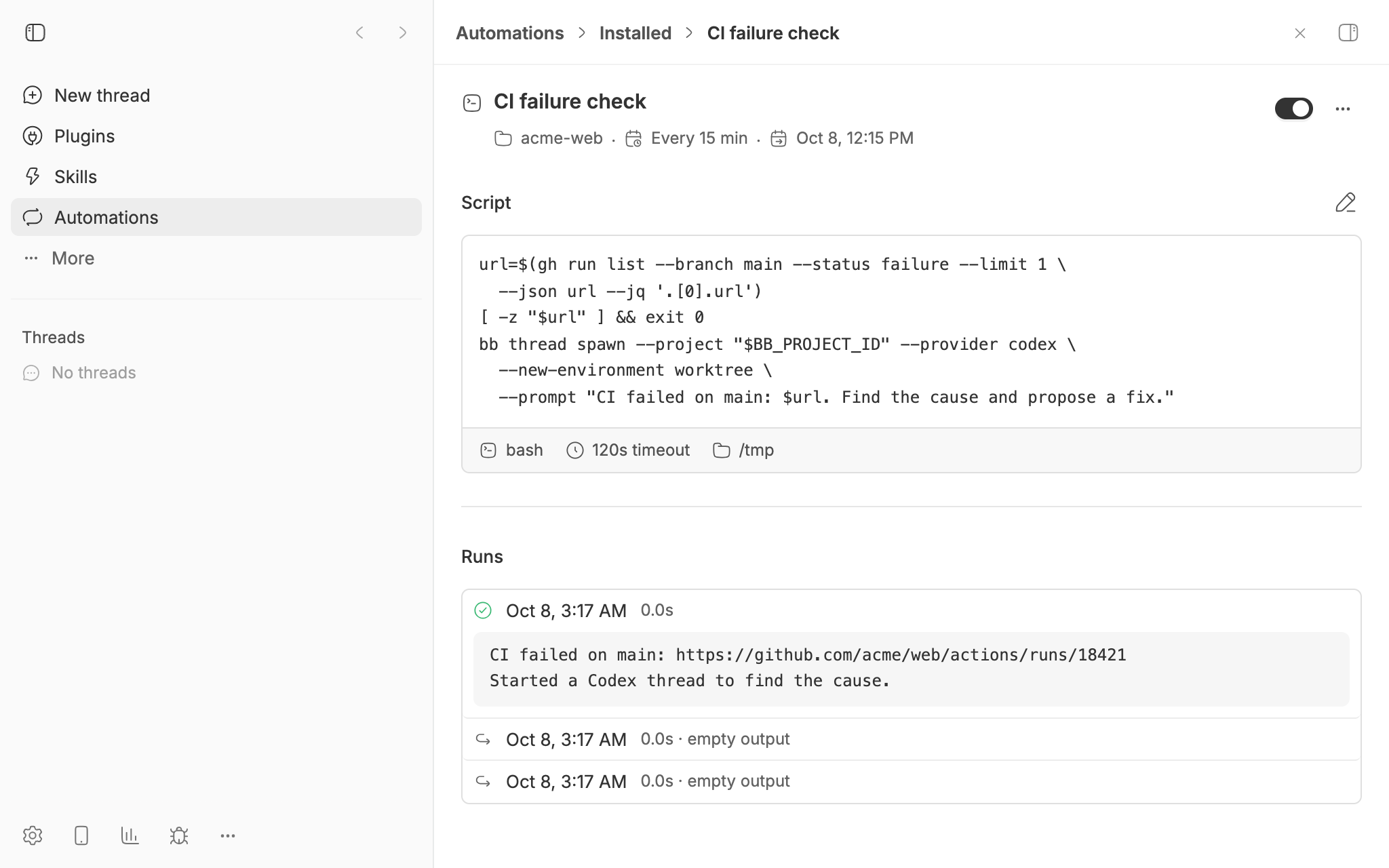
Task: Expand the last empty output run
Action: 912,781
